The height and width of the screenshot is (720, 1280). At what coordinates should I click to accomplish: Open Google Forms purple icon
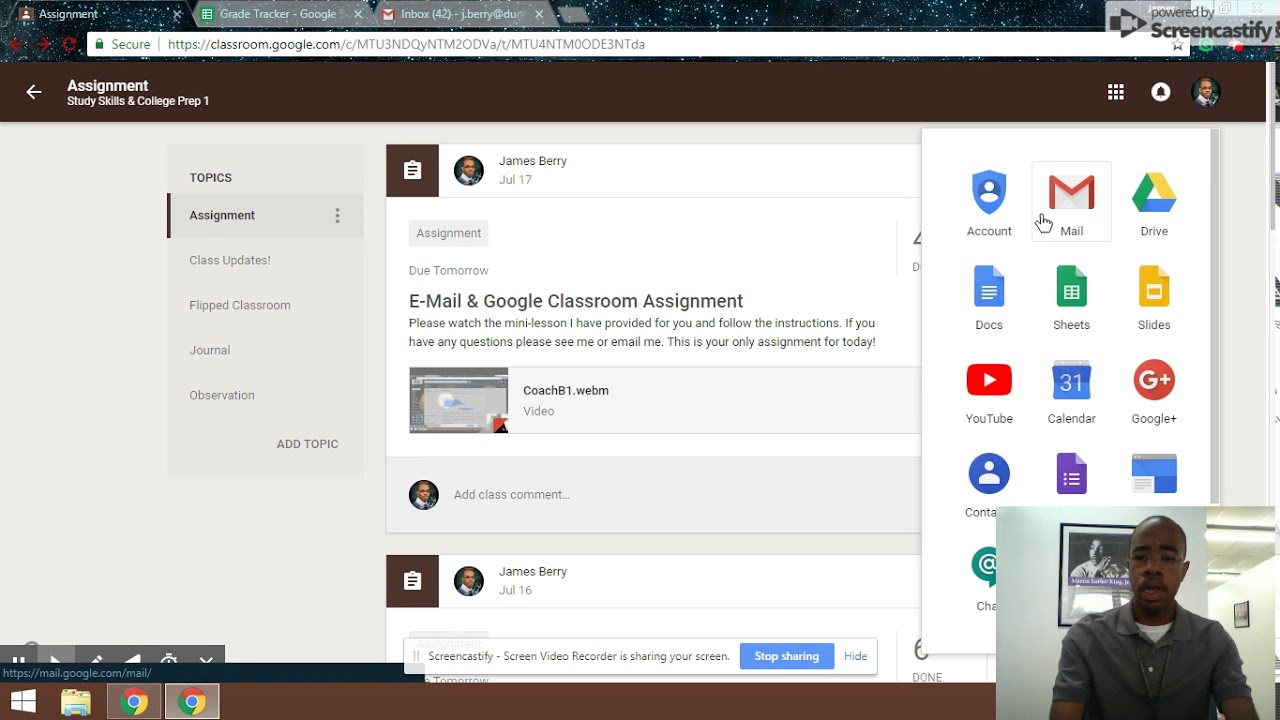tap(1071, 474)
